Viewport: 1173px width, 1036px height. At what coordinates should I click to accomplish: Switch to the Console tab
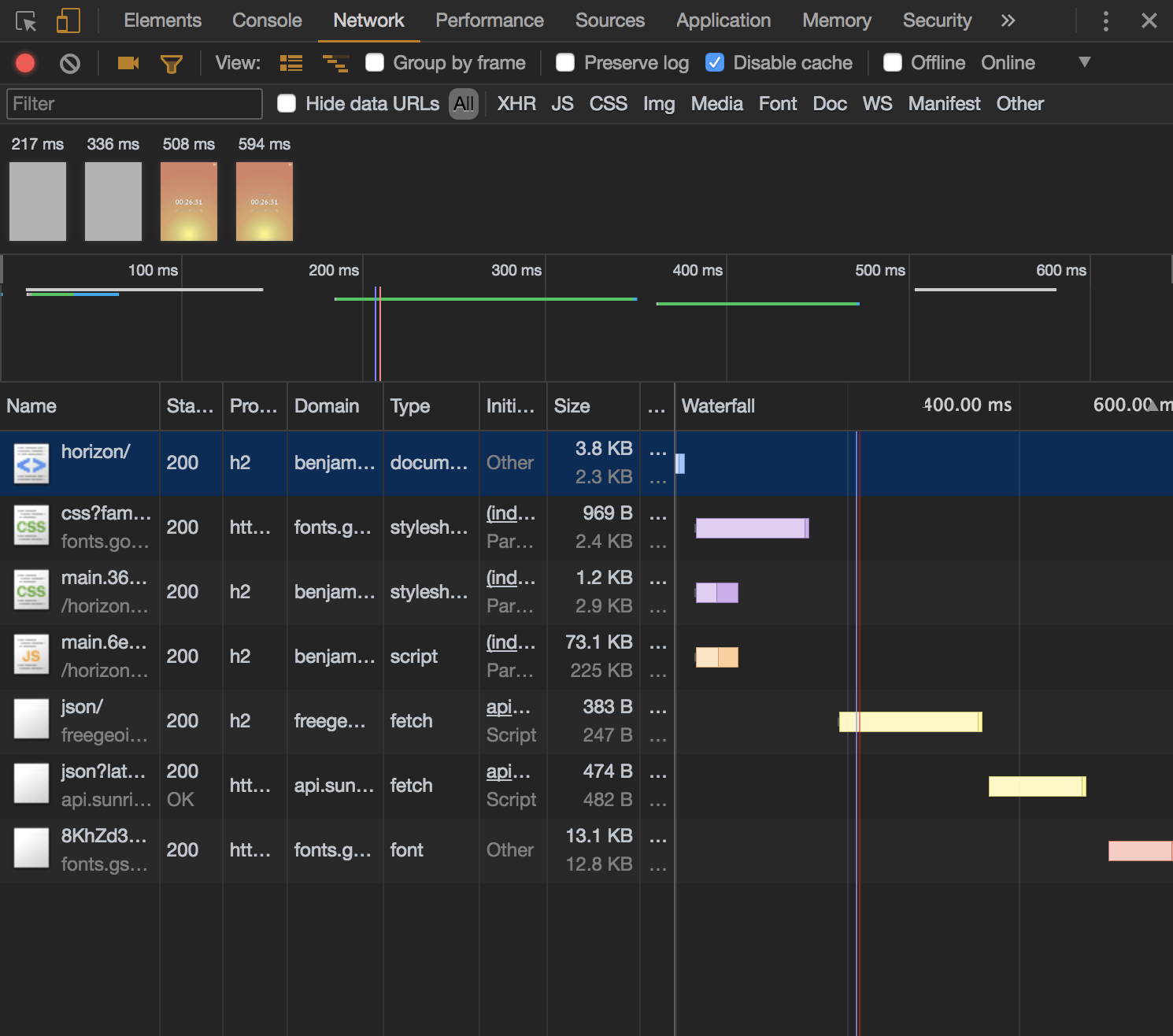coord(267,20)
